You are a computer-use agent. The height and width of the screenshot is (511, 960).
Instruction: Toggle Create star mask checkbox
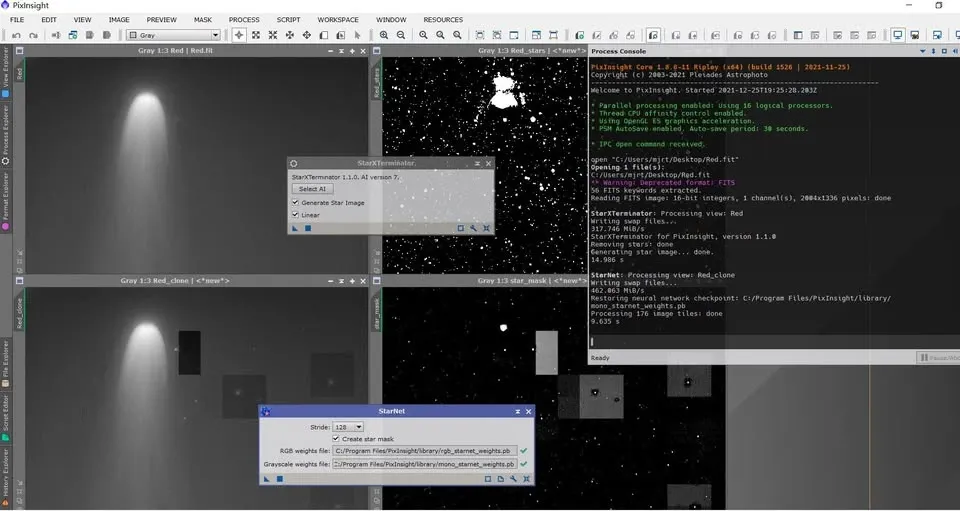(x=336, y=439)
